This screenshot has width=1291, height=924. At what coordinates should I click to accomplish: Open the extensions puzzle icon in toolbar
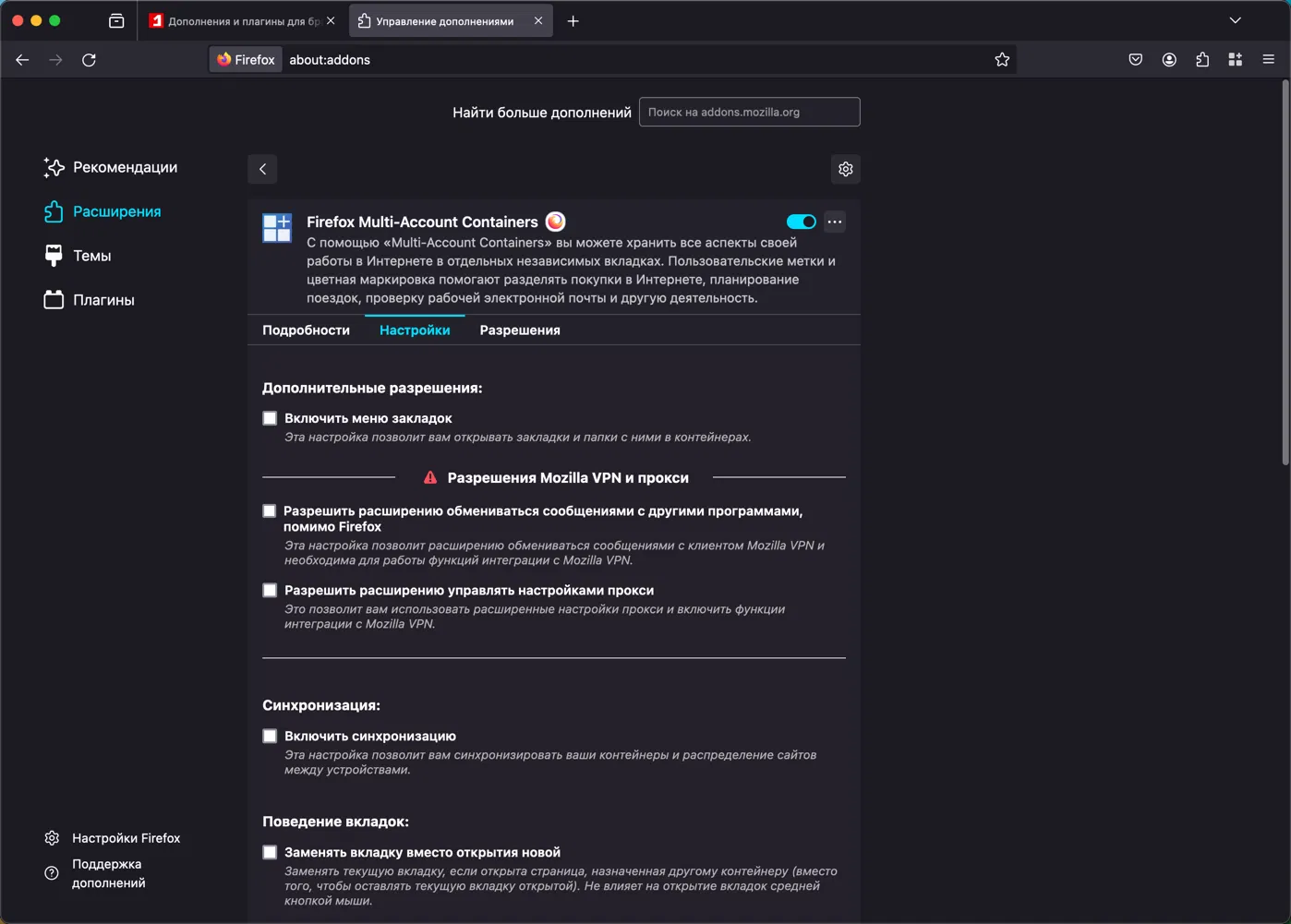[1202, 60]
